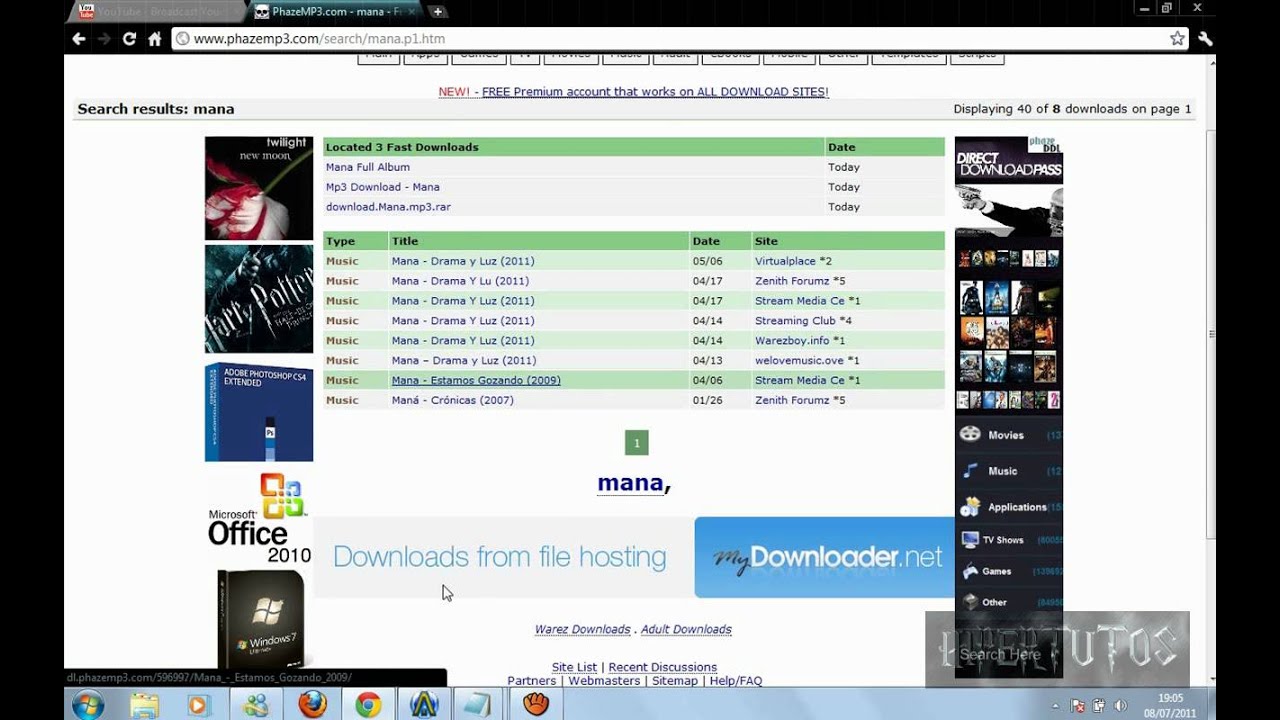Open the Chrome wrench settings menu

pos(1205,39)
